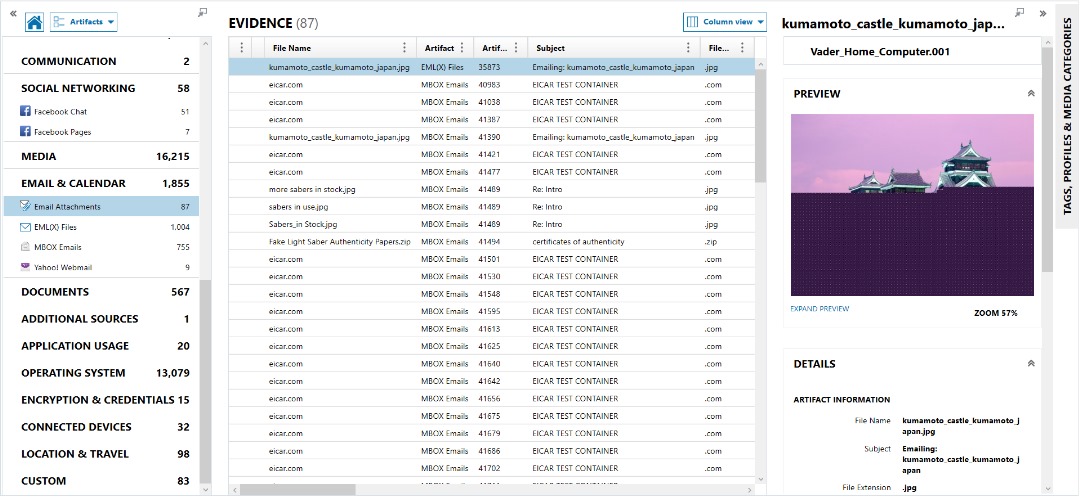Viewport: 1080px width, 499px height.
Task: Pin the left navigation pane
Action: point(202,12)
